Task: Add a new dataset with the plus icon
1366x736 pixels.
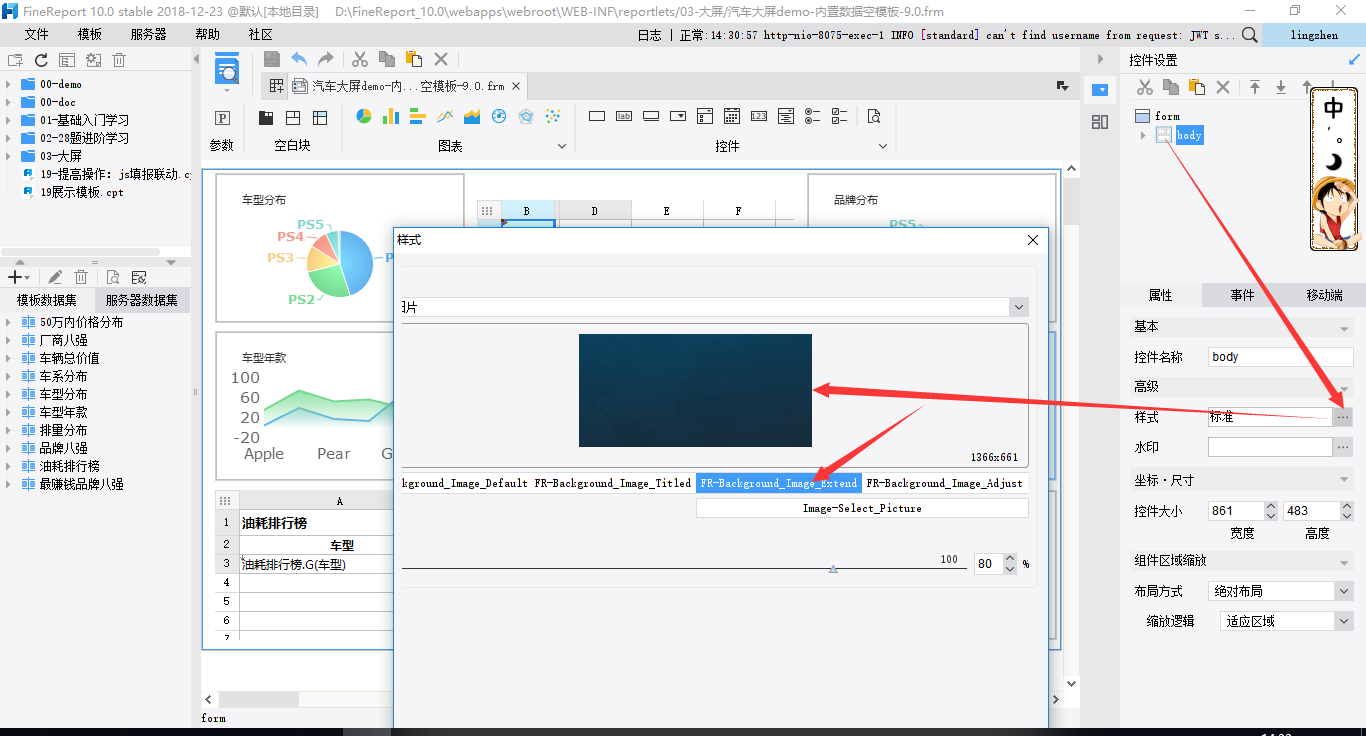Action: [15, 277]
